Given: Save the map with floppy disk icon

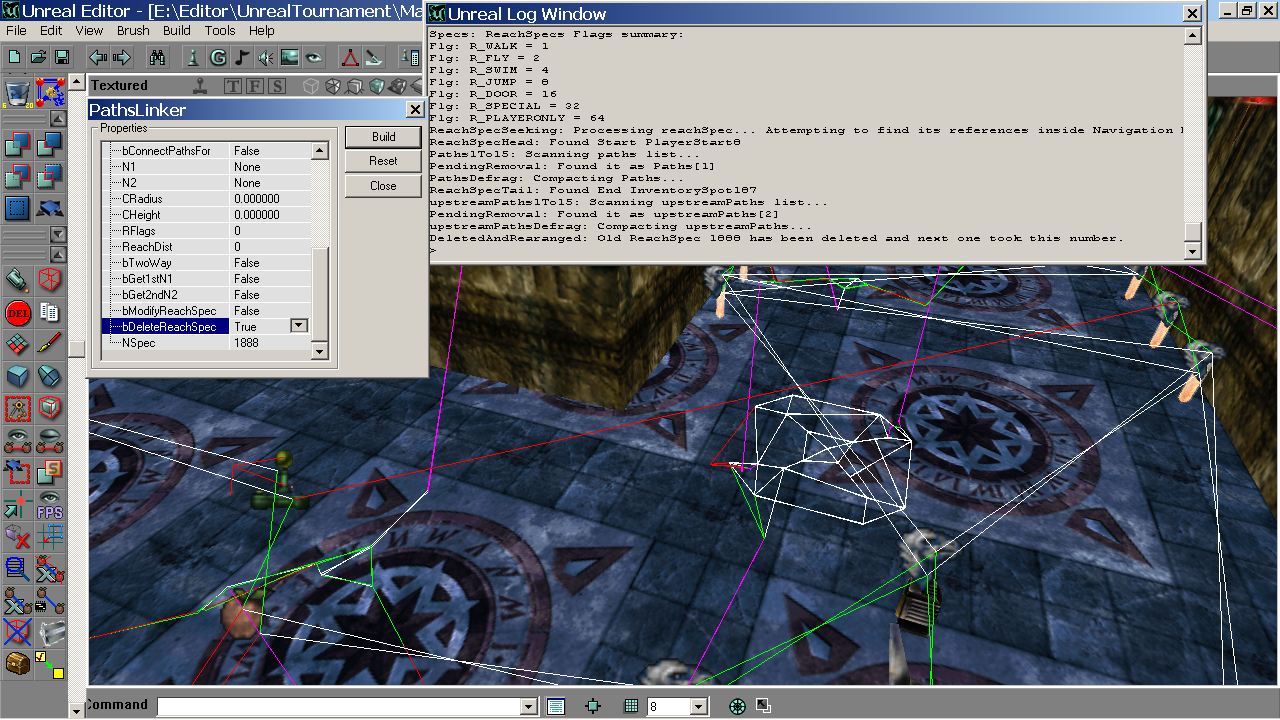Looking at the screenshot, I should pos(62,57).
